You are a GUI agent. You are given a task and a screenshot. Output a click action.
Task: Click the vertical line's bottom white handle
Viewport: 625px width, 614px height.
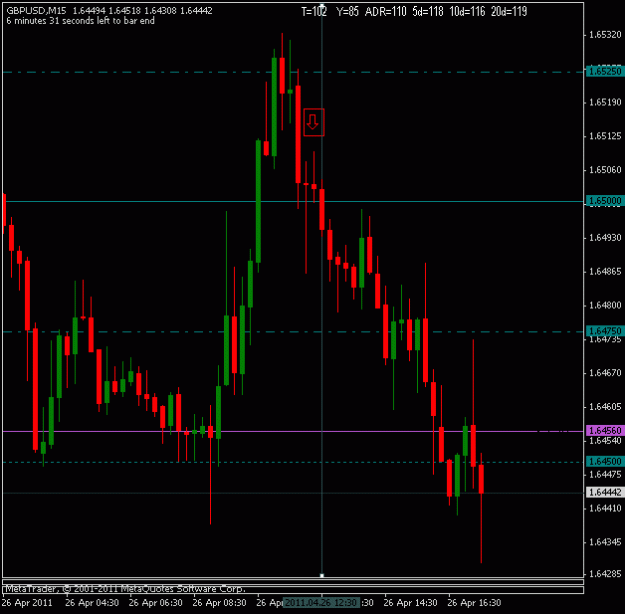click(322, 575)
